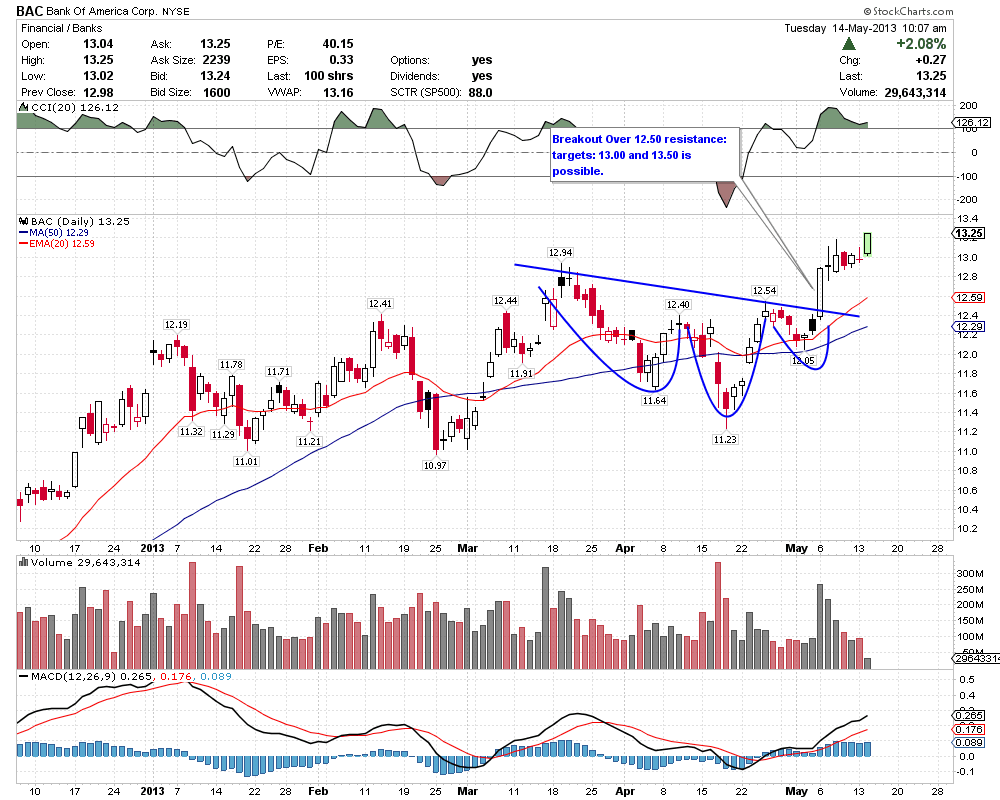Click the Last 100 shrs value
The image size is (1000, 800).
click(328, 76)
